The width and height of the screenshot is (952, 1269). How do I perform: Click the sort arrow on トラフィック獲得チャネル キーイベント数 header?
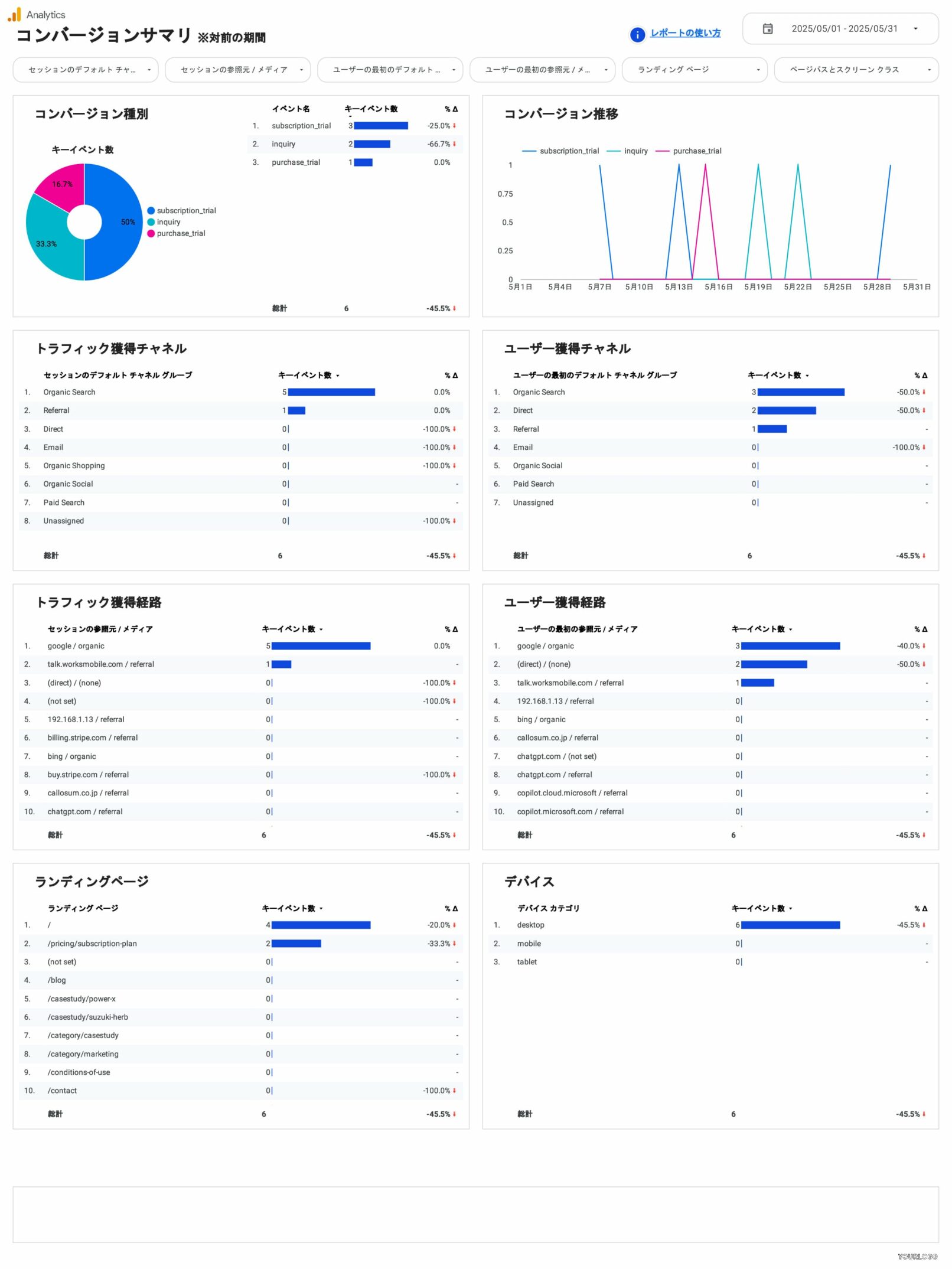coord(338,376)
